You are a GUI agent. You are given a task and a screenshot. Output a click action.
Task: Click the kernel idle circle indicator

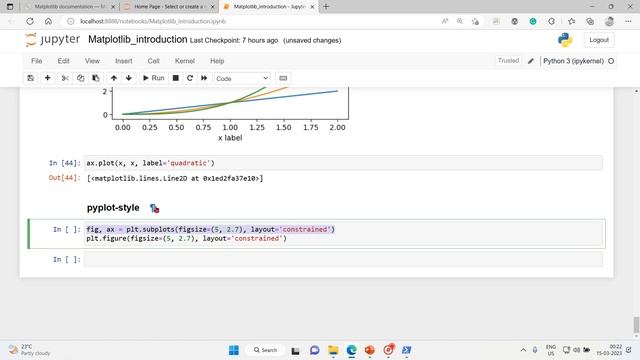(611, 61)
